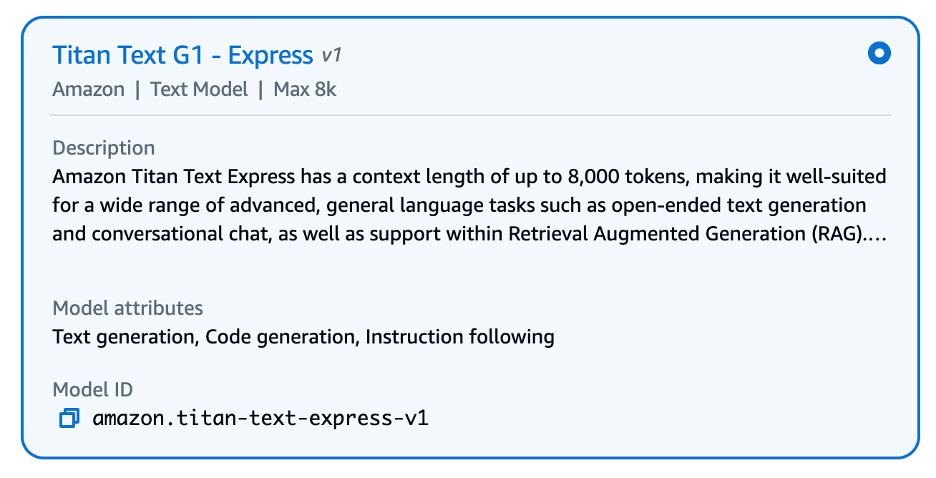Click the Description heading
936x478 pixels.
(x=103, y=148)
